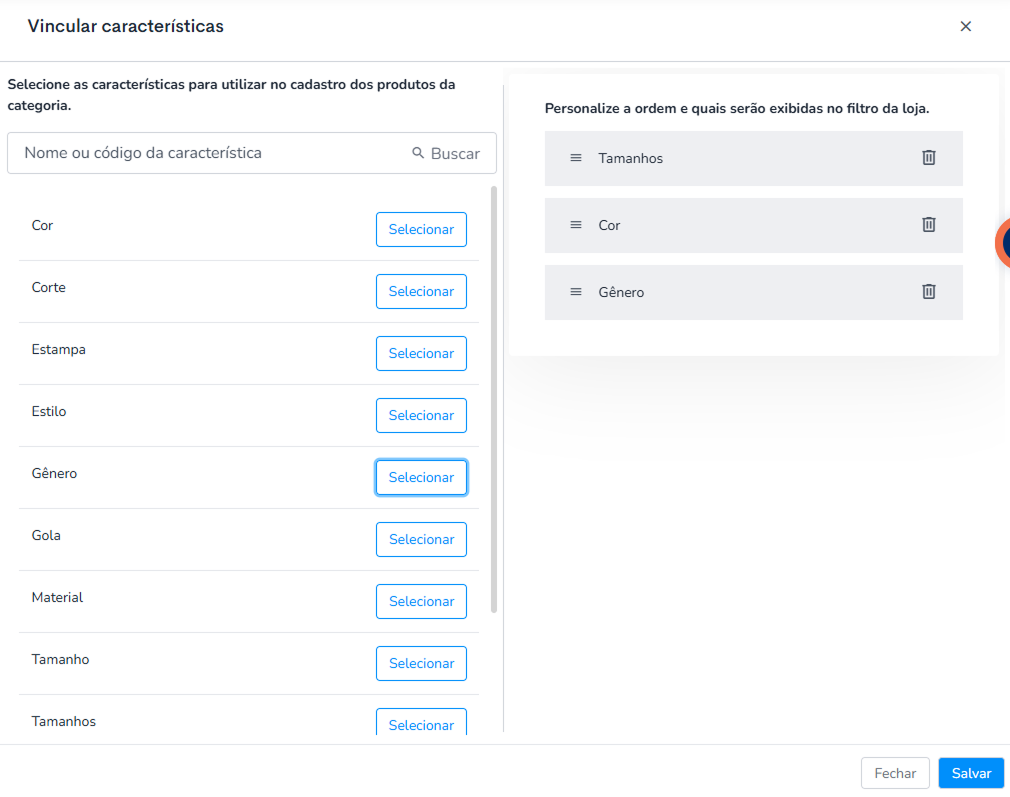Save the linked characteristics with Salvar
This screenshot has width=1010, height=797.
tap(971, 773)
